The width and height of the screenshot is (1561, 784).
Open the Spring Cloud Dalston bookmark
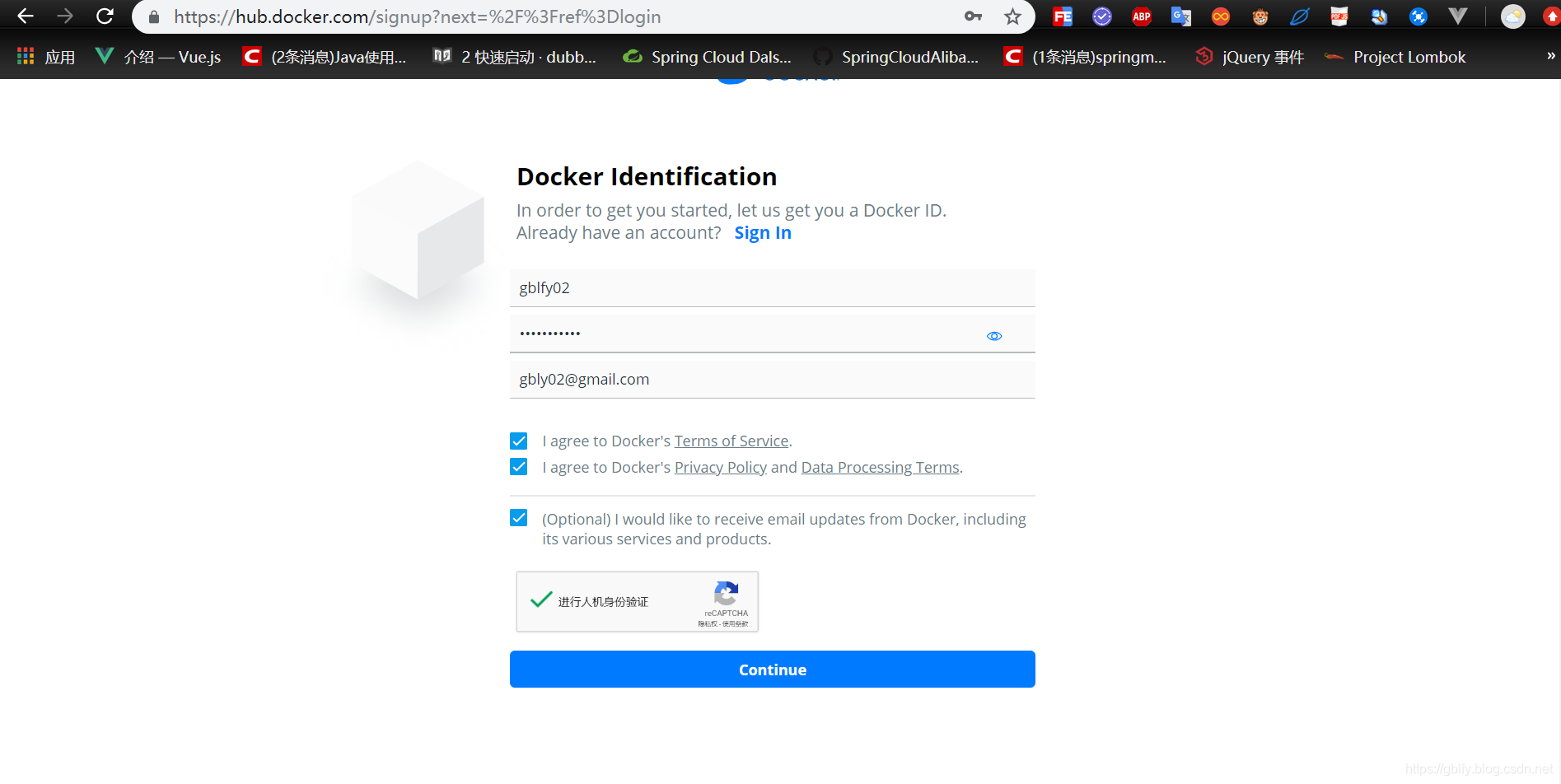tap(707, 57)
